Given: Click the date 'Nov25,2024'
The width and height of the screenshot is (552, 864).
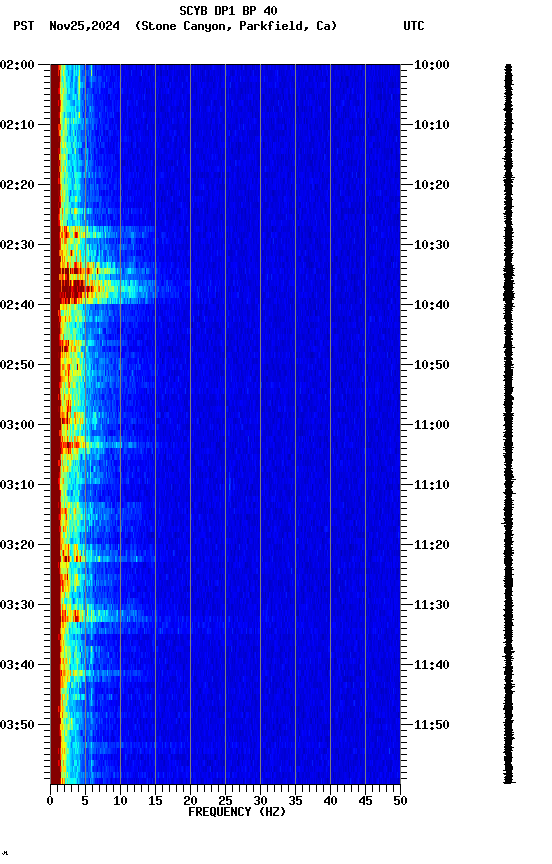Looking at the screenshot, I should (x=84, y=26).
